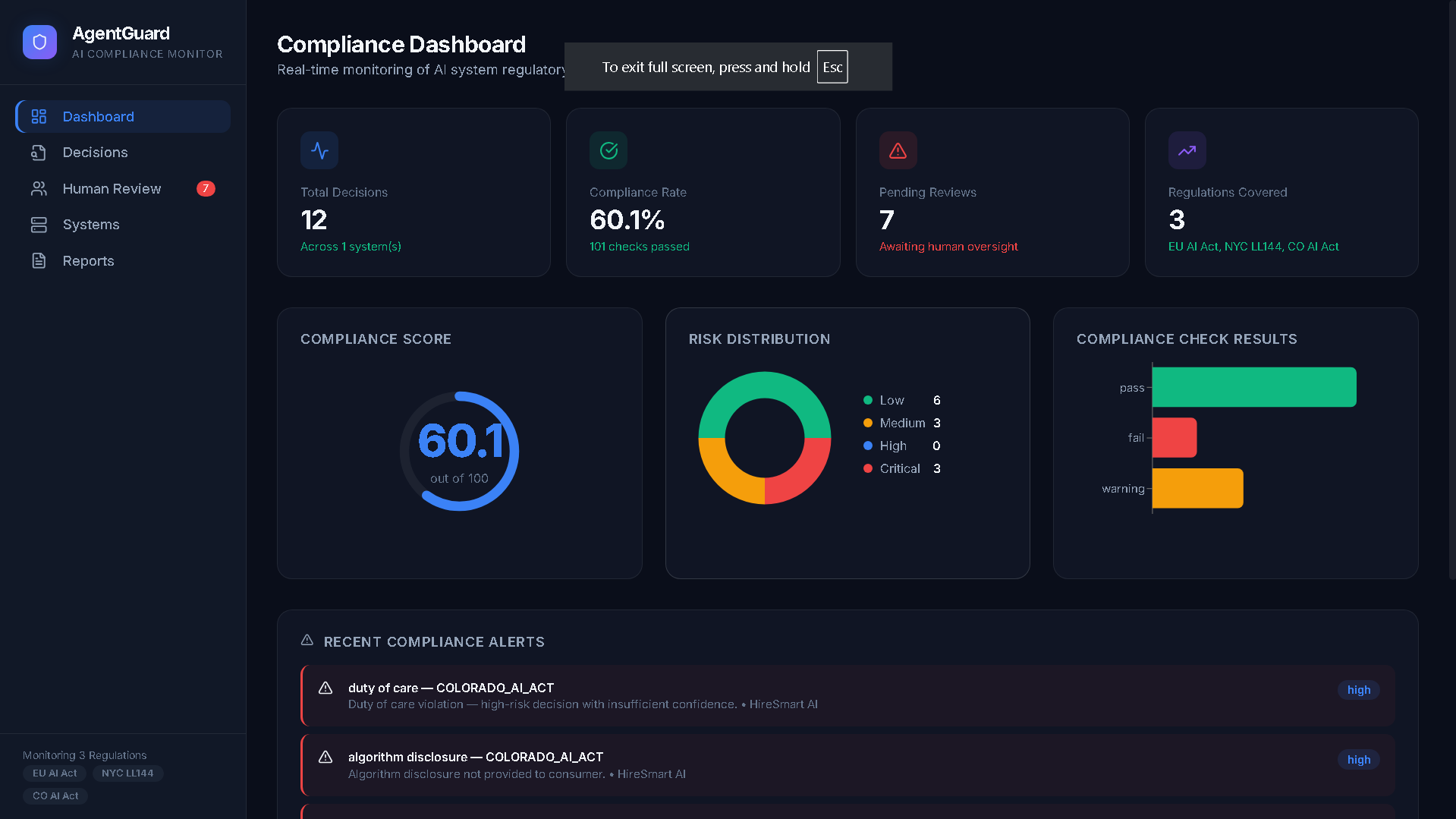The height and width of the screenshot is (819, 1456).
Task: Click the Dashboard grid icon in sidebar
Action: tap(39, 117)
